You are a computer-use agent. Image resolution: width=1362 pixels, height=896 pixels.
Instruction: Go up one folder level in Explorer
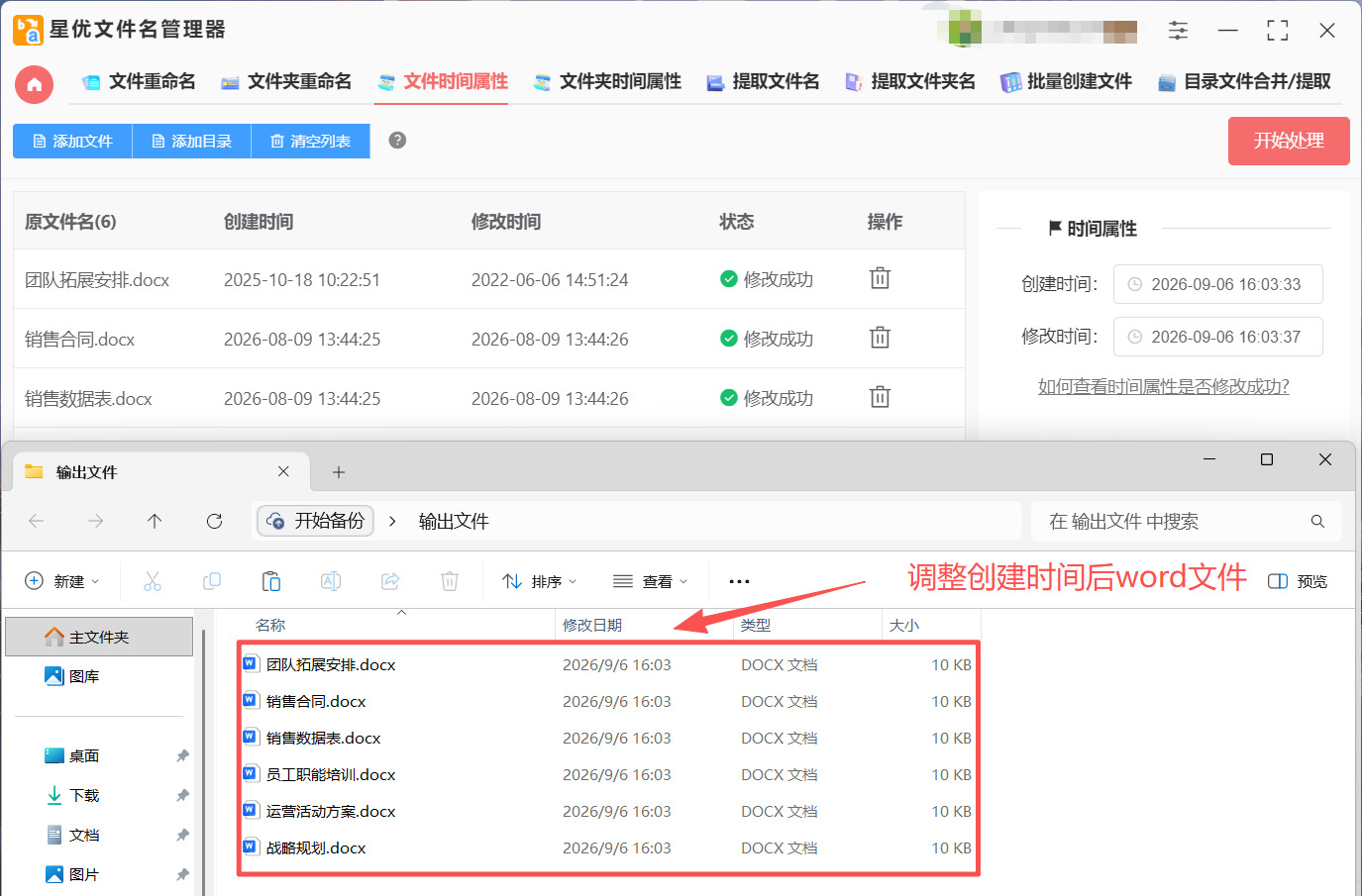tap(155, 521)
